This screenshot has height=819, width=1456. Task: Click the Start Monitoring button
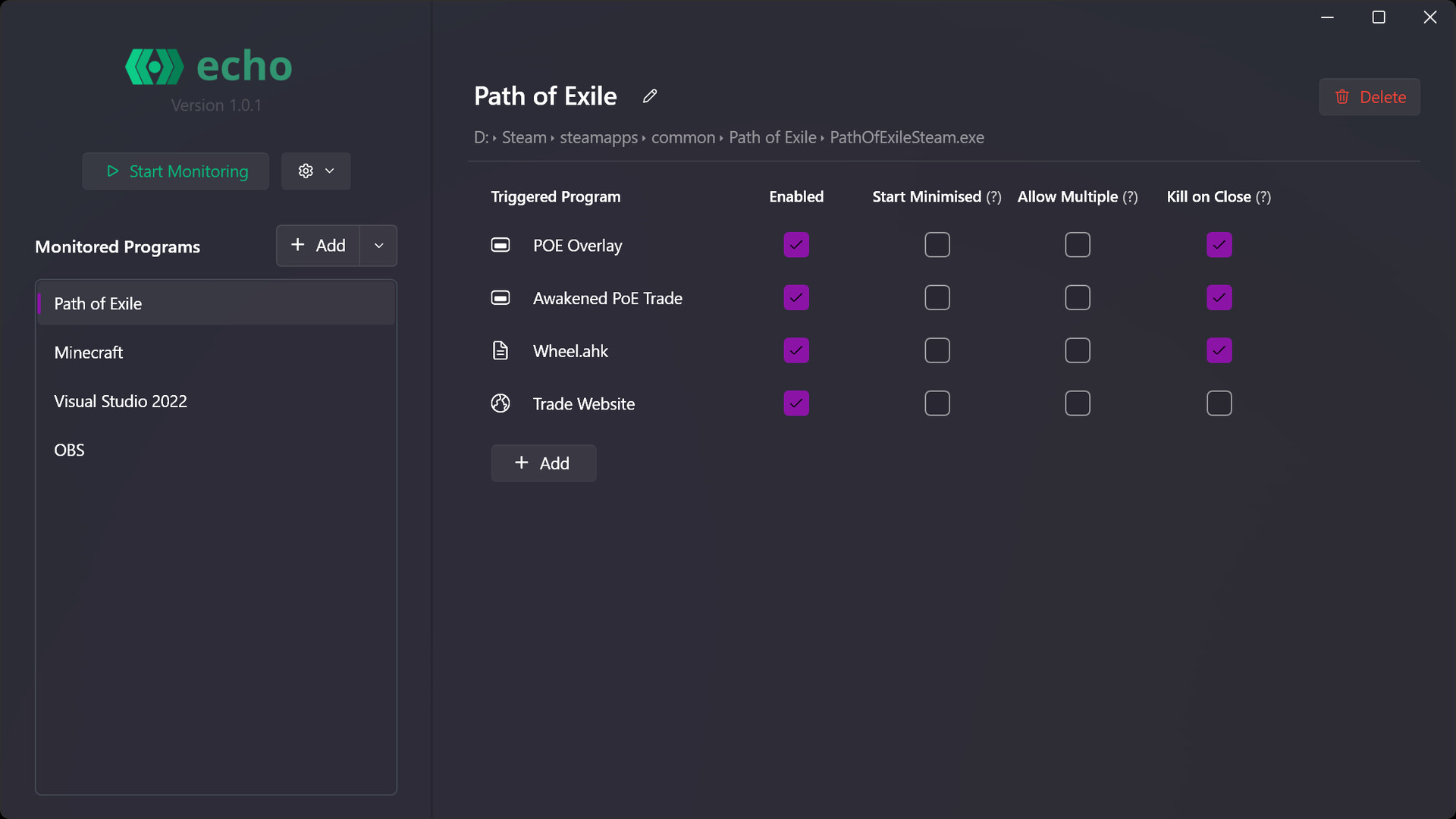(175, 171)
